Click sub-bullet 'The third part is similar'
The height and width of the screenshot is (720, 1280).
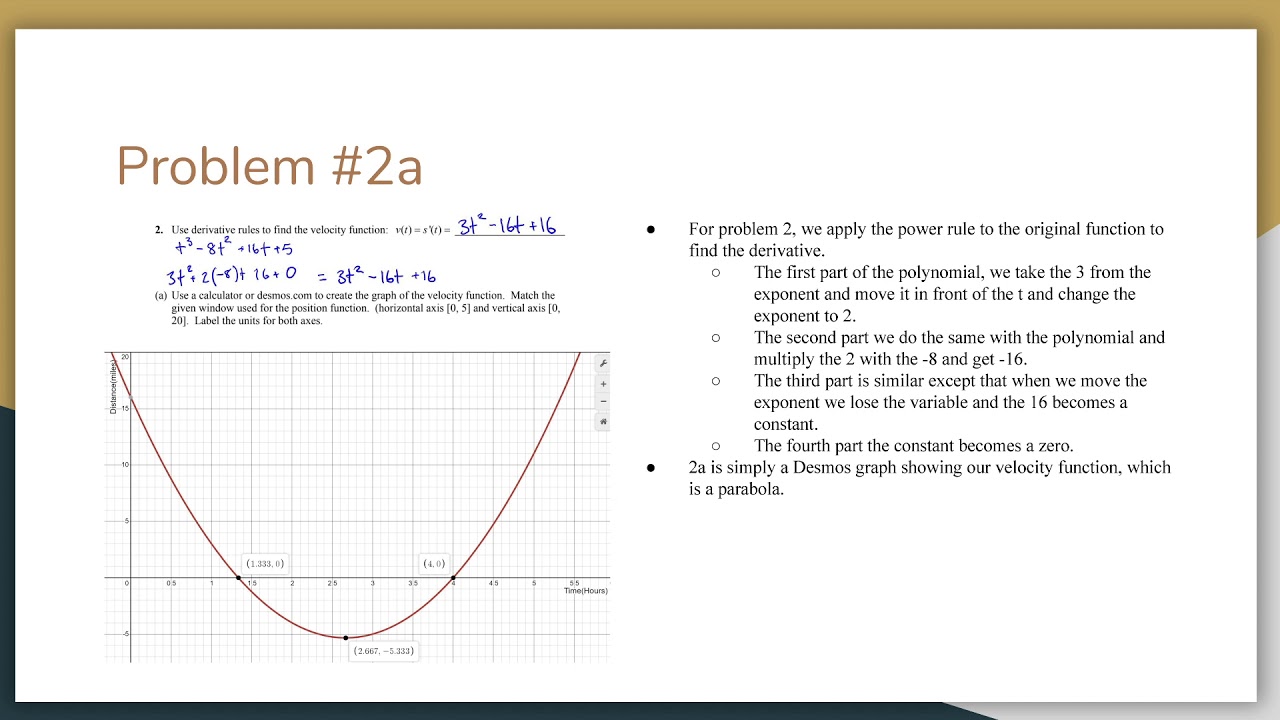pyautogui.click(x=950, y=402)
